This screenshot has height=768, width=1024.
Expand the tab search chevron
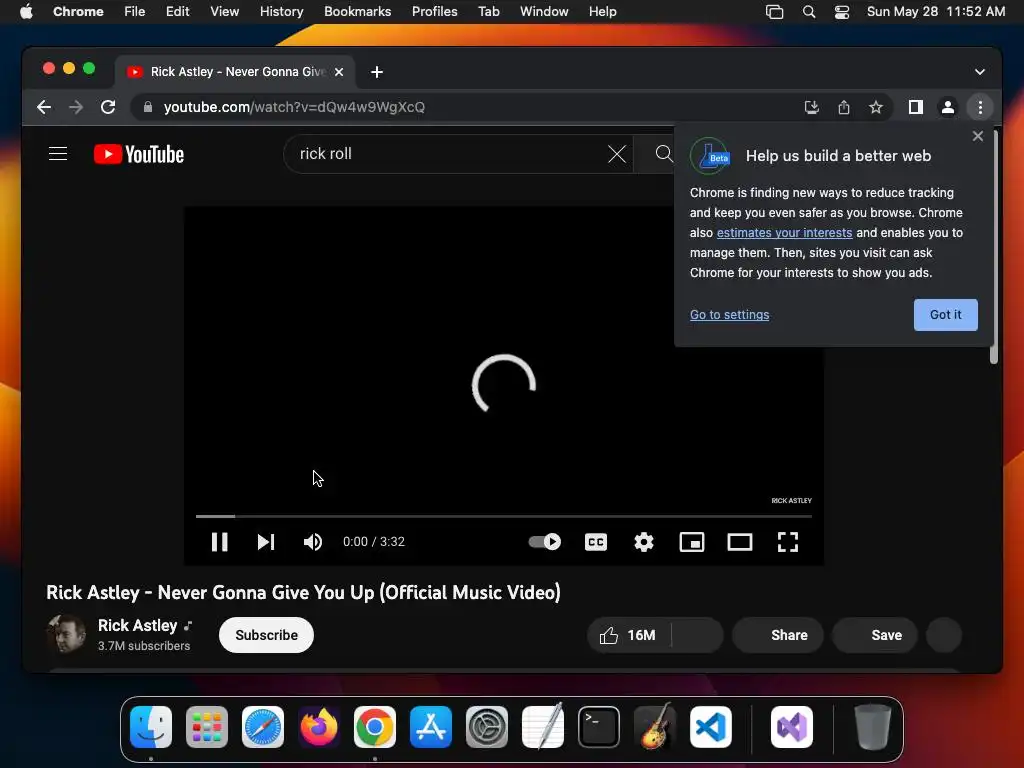pyautogui.click(x=980, y=72)
